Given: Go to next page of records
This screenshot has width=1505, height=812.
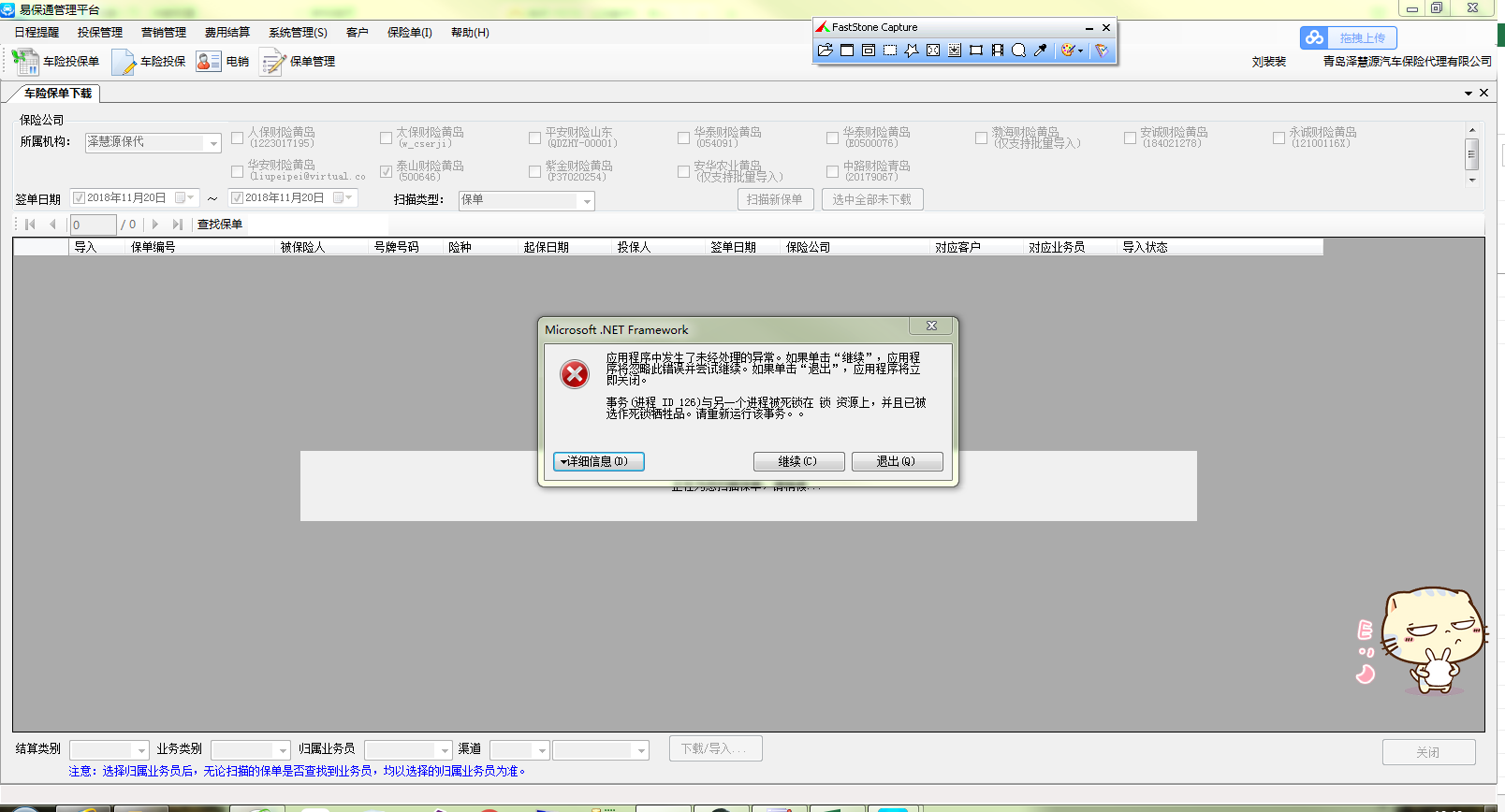Looking at the screenshot, I should [155, 225].
